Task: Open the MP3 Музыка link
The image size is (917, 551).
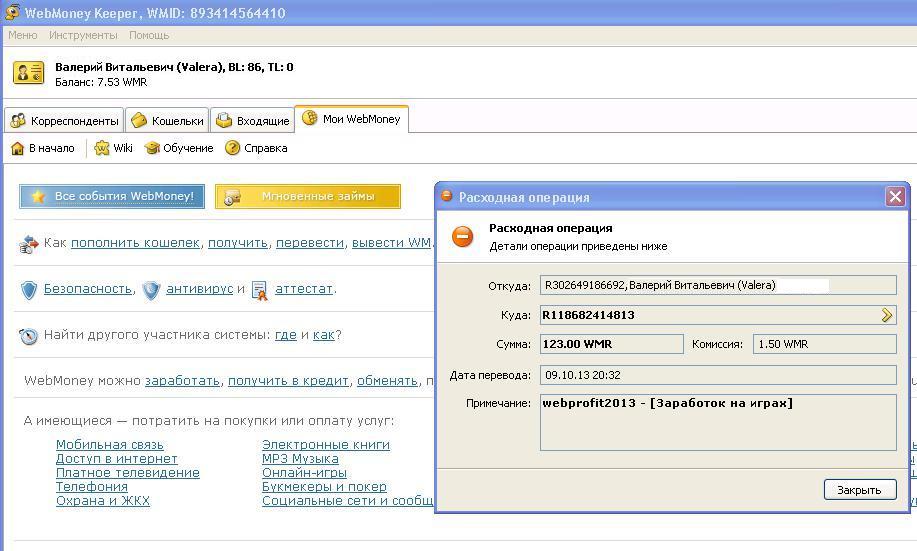Action: 300,459
